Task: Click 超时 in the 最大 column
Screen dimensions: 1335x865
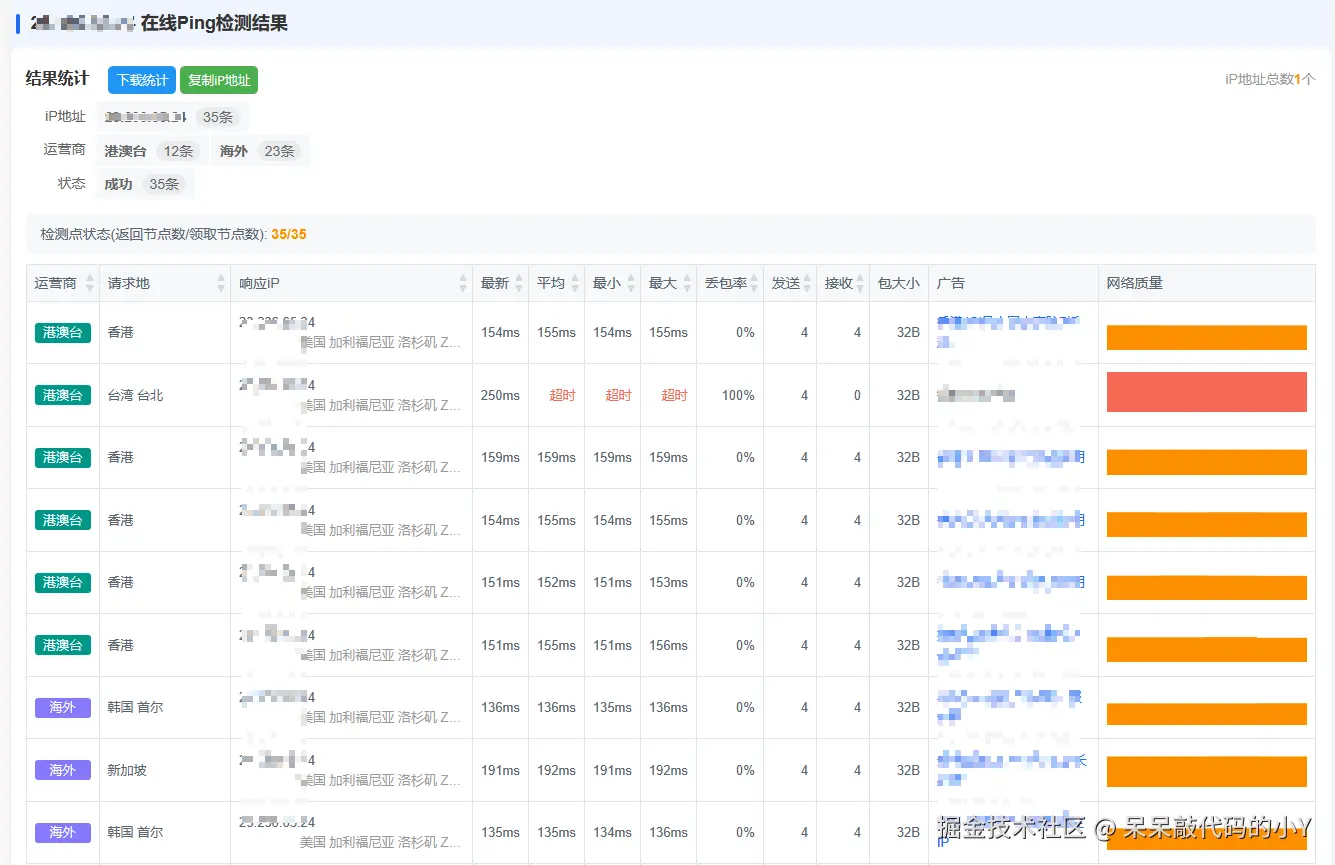Action: pyautogui.click(x=674, y=395)
